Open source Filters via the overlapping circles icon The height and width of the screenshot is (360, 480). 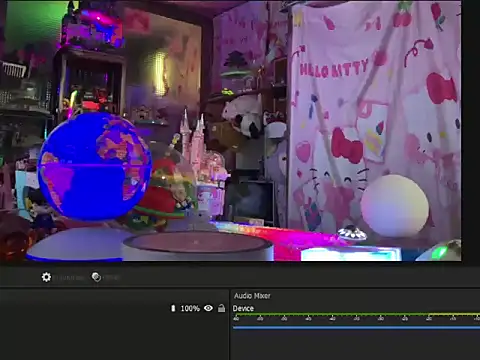click(96, 277)
